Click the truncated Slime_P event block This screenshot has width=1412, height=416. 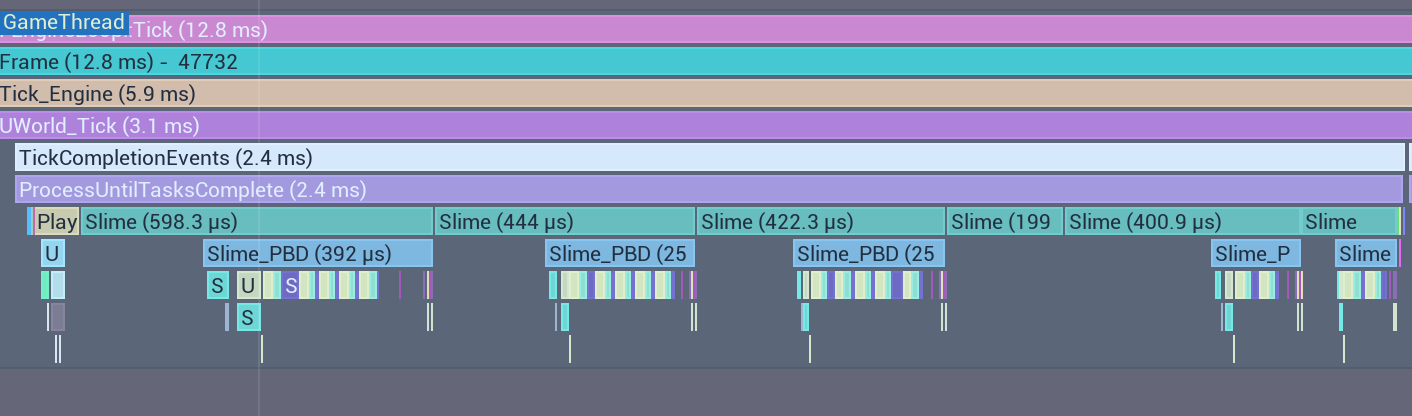(x=1256, y=254)
